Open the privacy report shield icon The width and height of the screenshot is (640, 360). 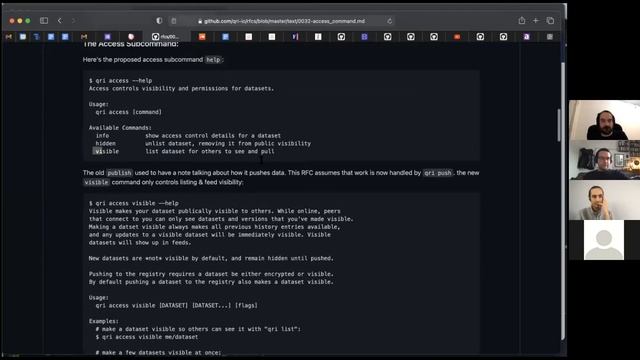tap(159, 20)
